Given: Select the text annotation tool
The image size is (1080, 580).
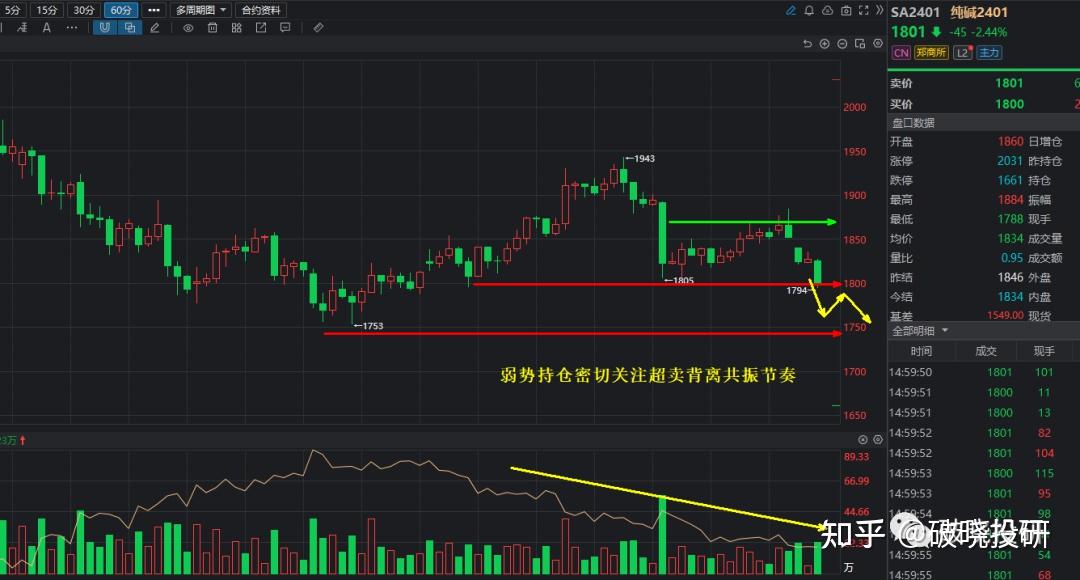Looking at the screenshot, I should click(x=47, y=28).
